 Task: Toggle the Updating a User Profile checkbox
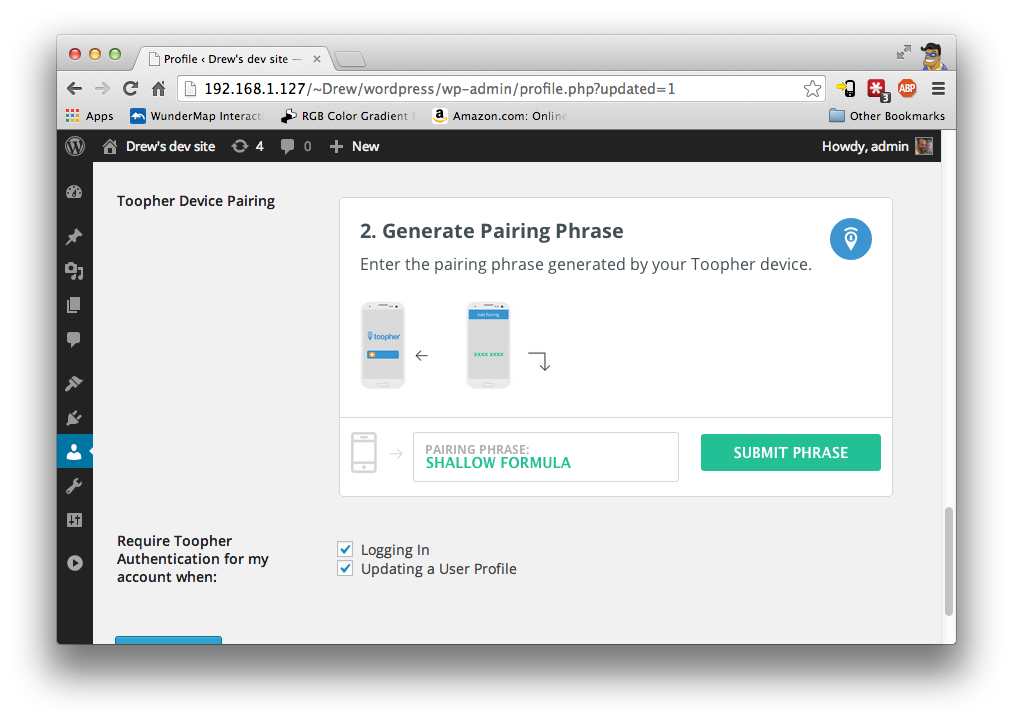(345, 569)
